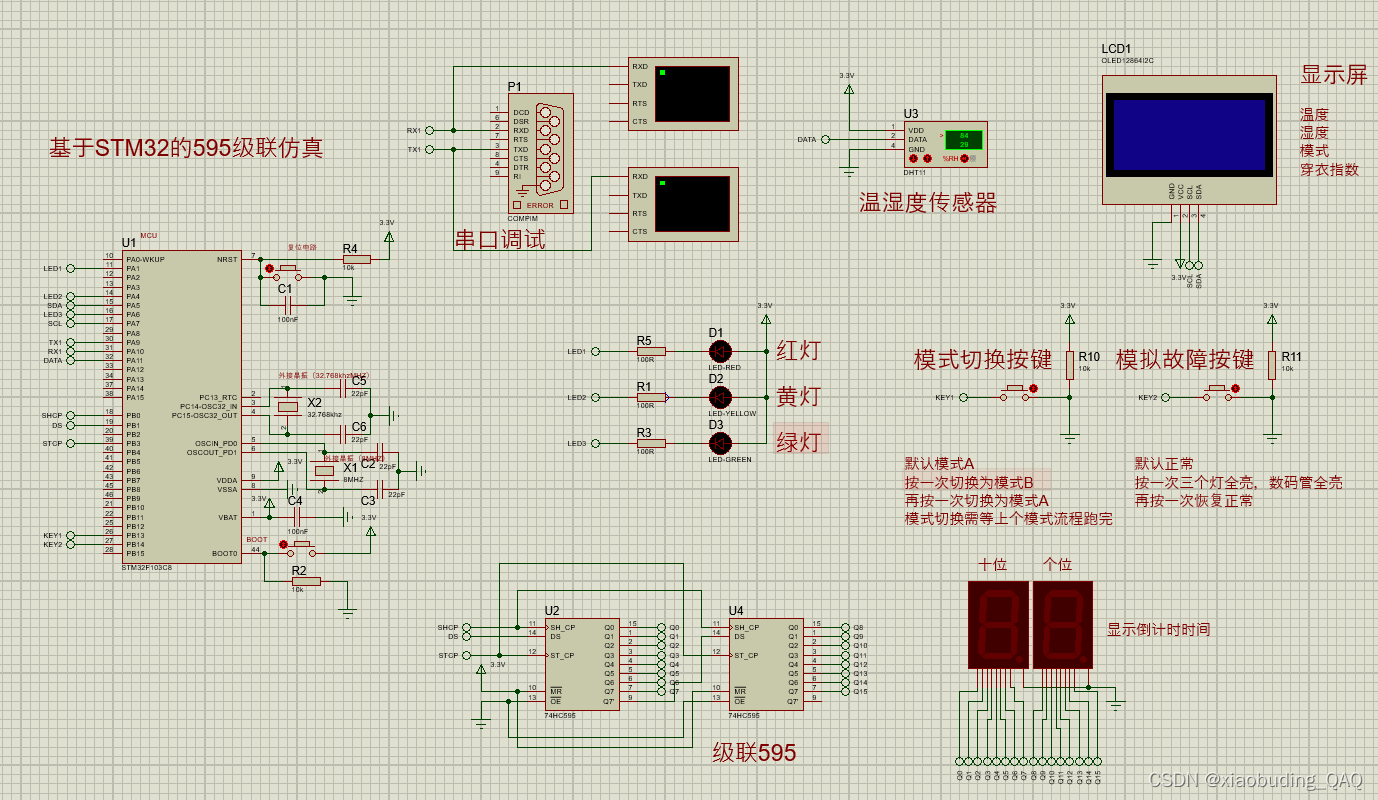
Task: Click the '个位' label above the display
Action: pos(1058,565)
